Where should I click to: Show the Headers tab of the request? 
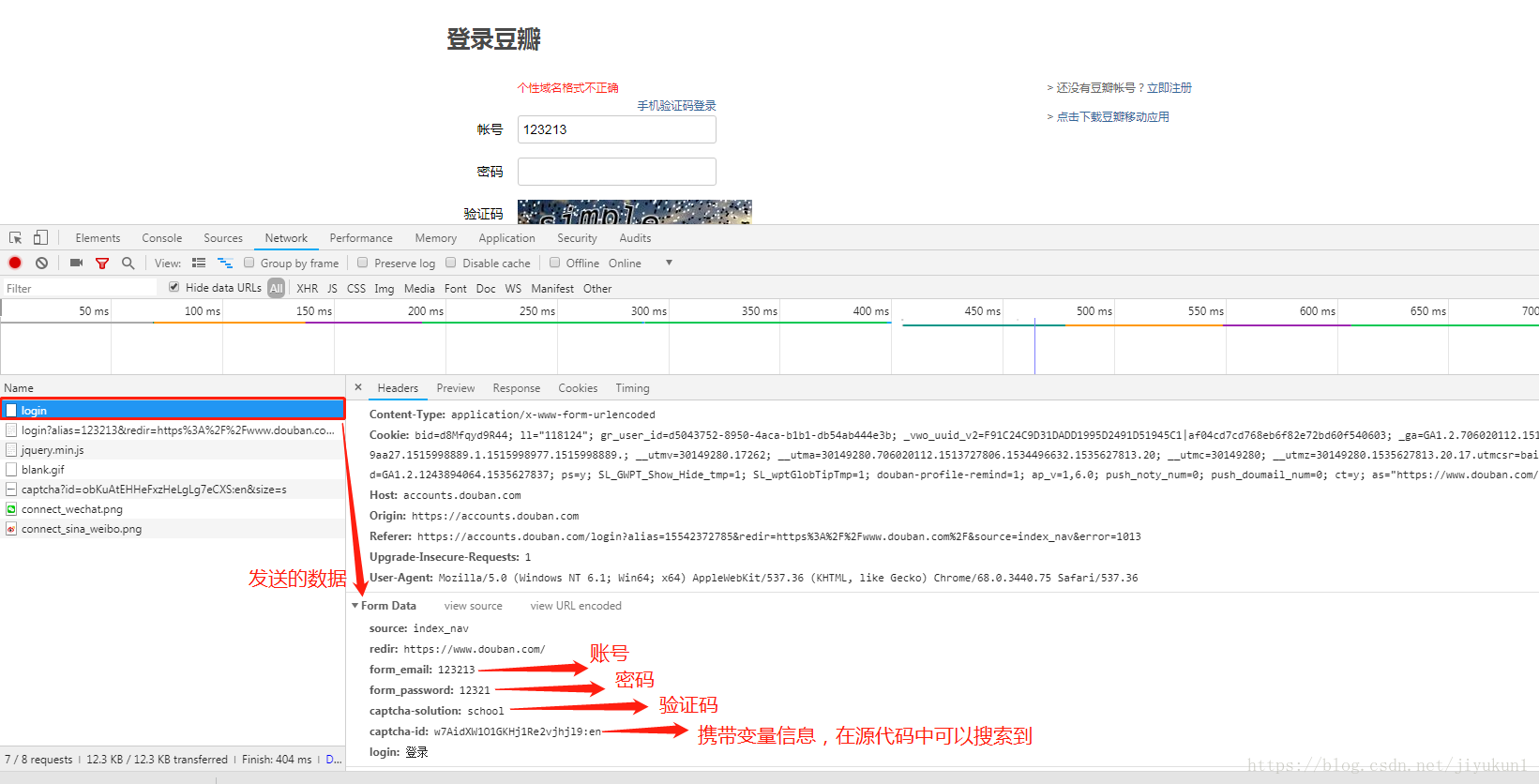[398, 388]
